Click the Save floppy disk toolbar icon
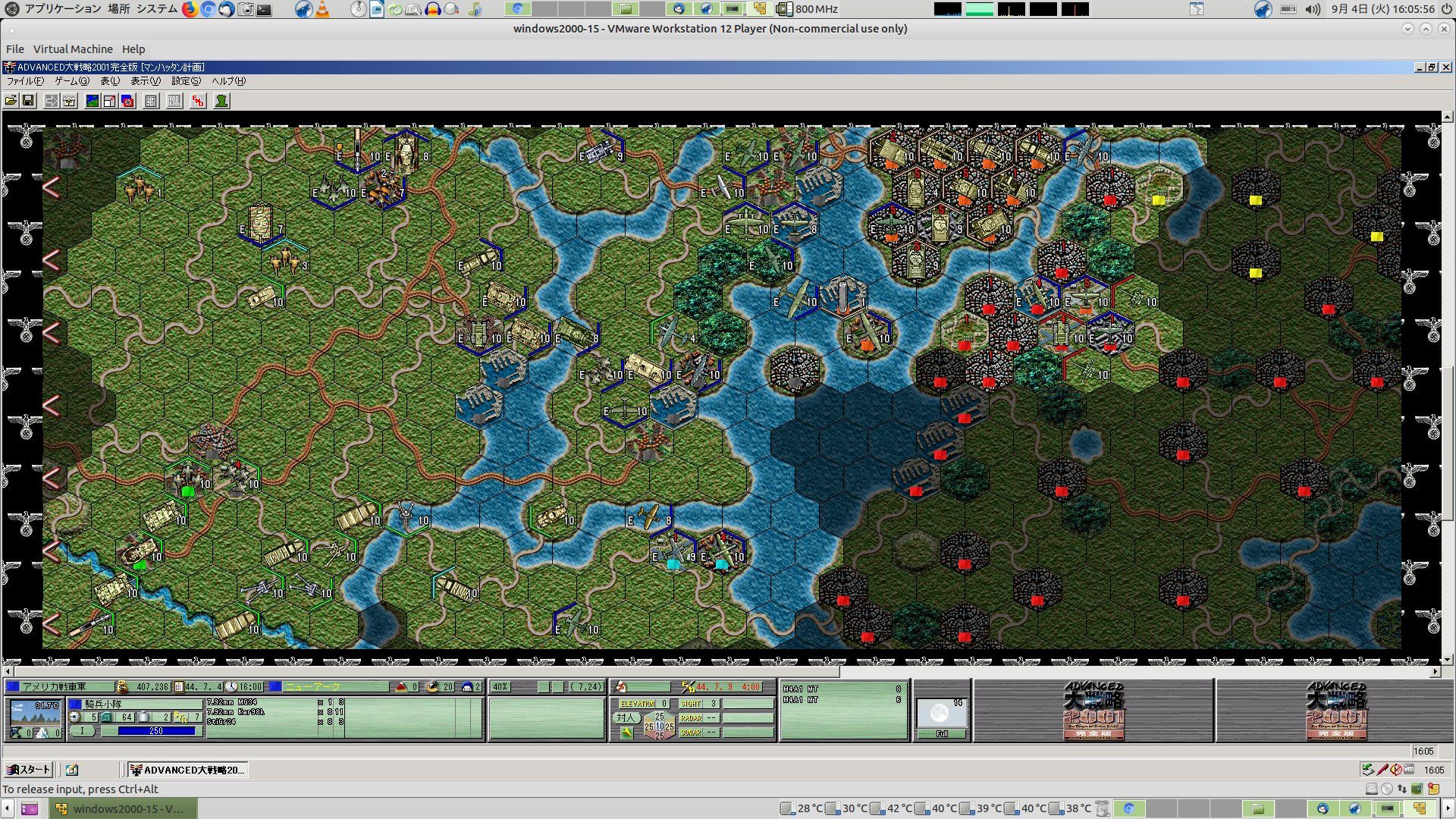Viewport: 1456px width, 819px height. click(28, 101)
